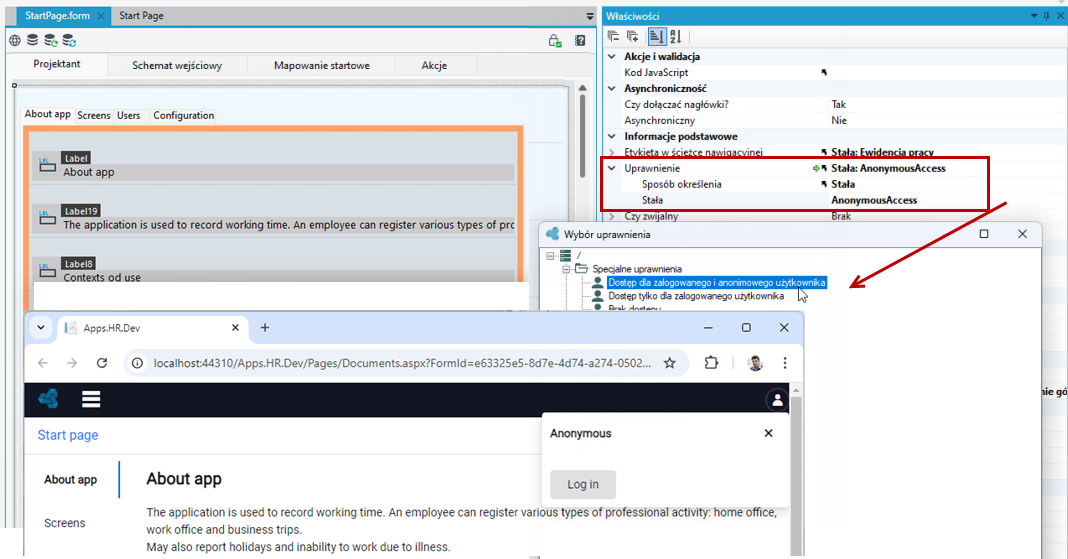Screen dimensions: 1068x559
Task: Toggle categorized view in properties toolbar
Action: pos(656,37)
